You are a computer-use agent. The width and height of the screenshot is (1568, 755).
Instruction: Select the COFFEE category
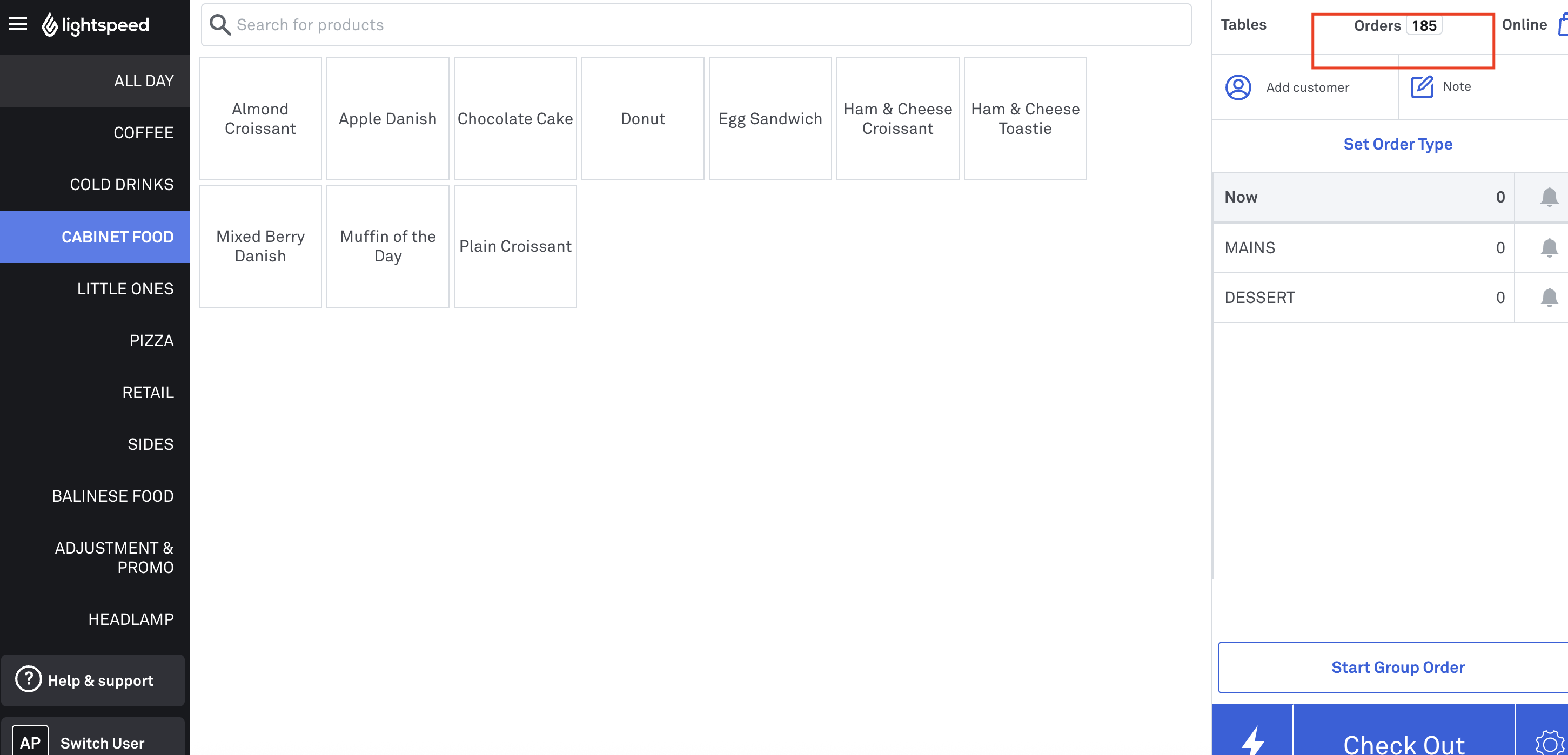coord(143,133)
